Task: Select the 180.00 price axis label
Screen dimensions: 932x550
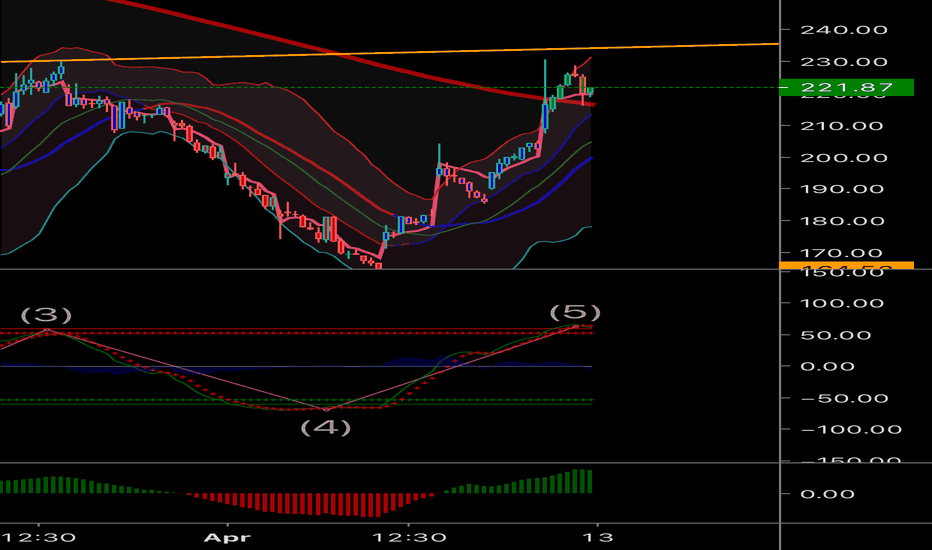Action: [x=844, y=221]
